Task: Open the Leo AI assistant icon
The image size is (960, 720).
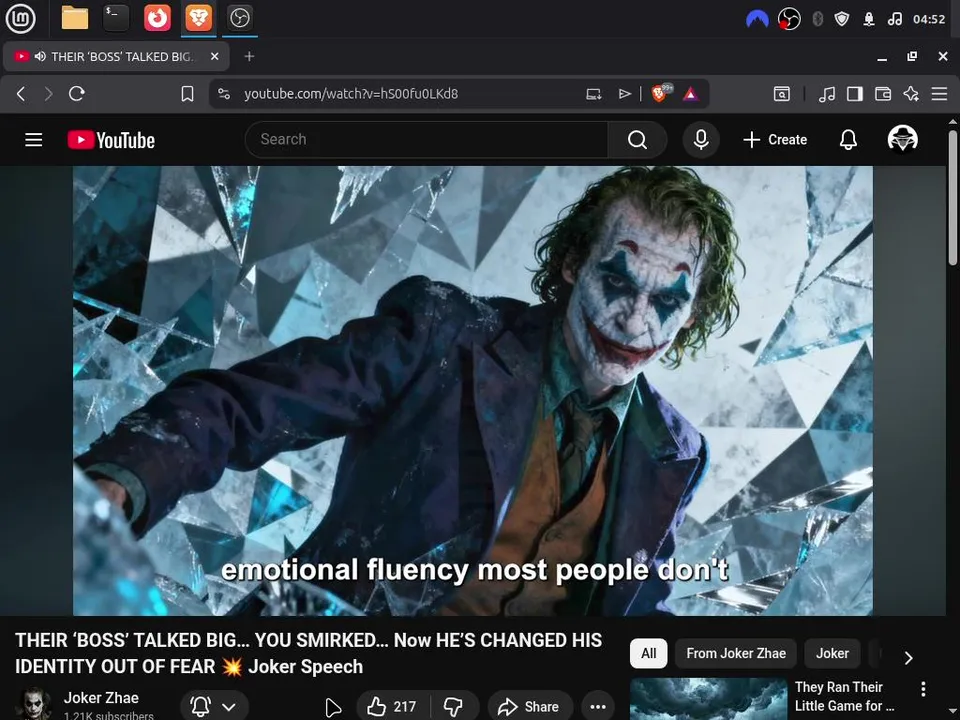Action: [x=911, y=94]
